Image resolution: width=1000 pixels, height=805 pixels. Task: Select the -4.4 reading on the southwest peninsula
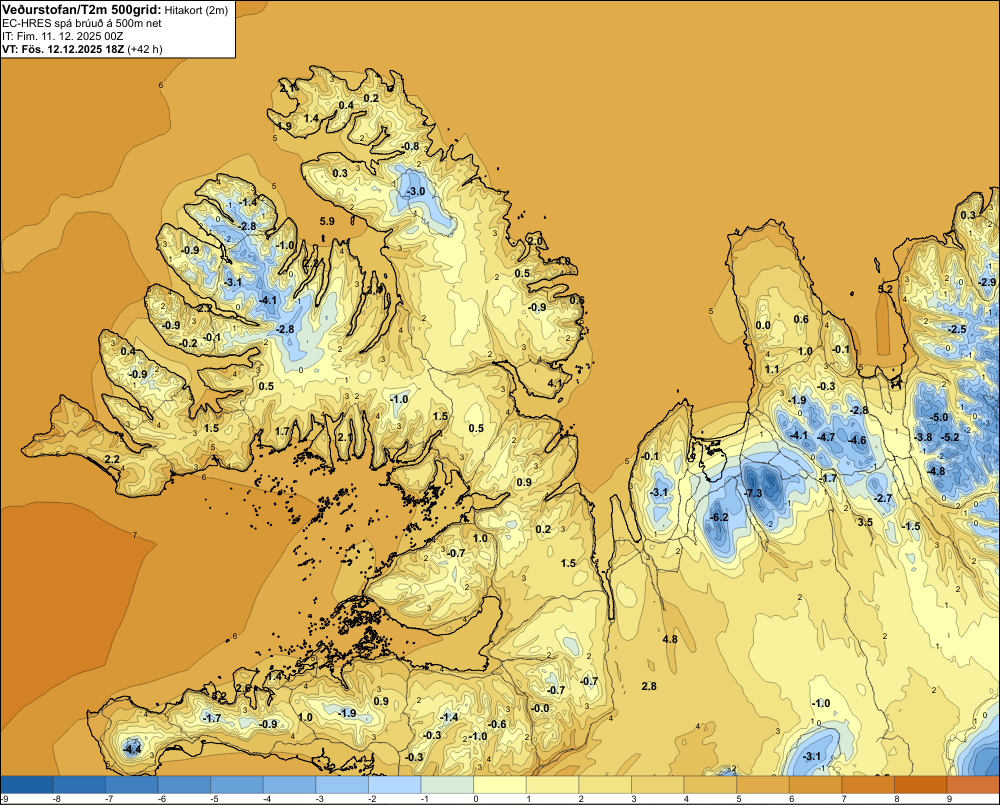coord(132,750)
